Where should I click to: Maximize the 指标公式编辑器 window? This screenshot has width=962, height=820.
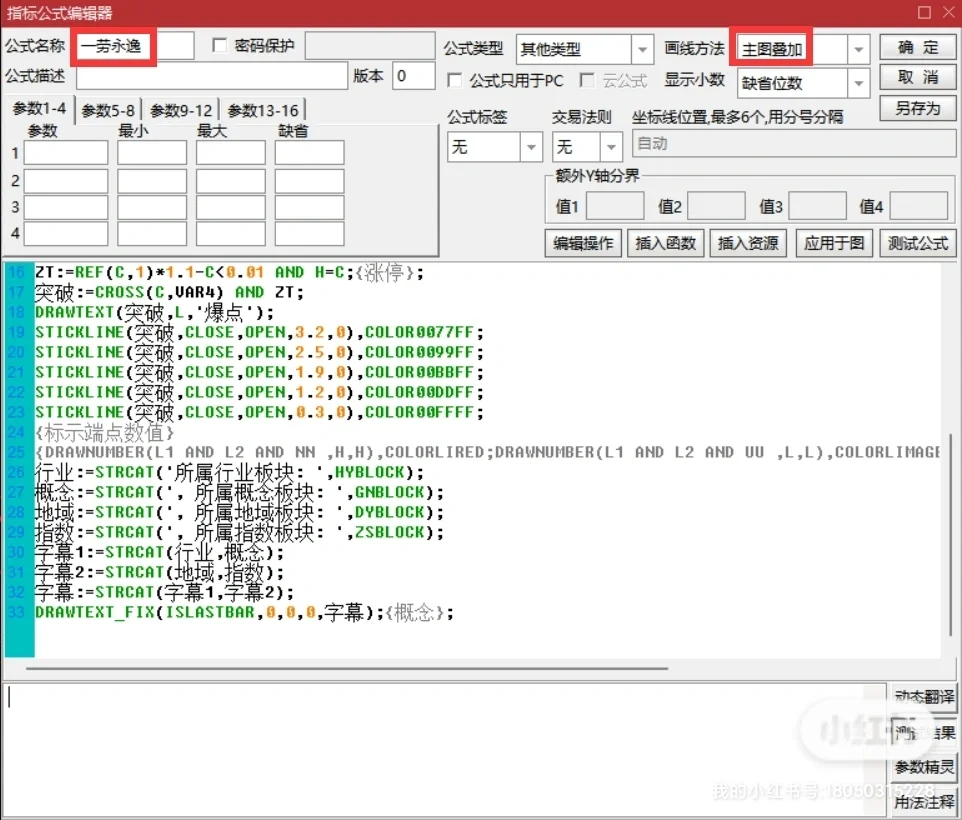[x=925, y=12]
